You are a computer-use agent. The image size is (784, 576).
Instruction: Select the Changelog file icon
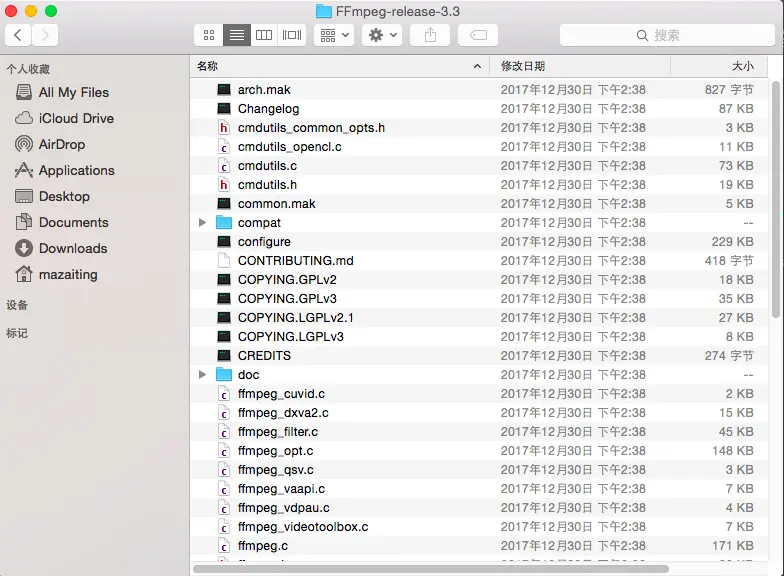pyautogui.click(x=224, y=108)
